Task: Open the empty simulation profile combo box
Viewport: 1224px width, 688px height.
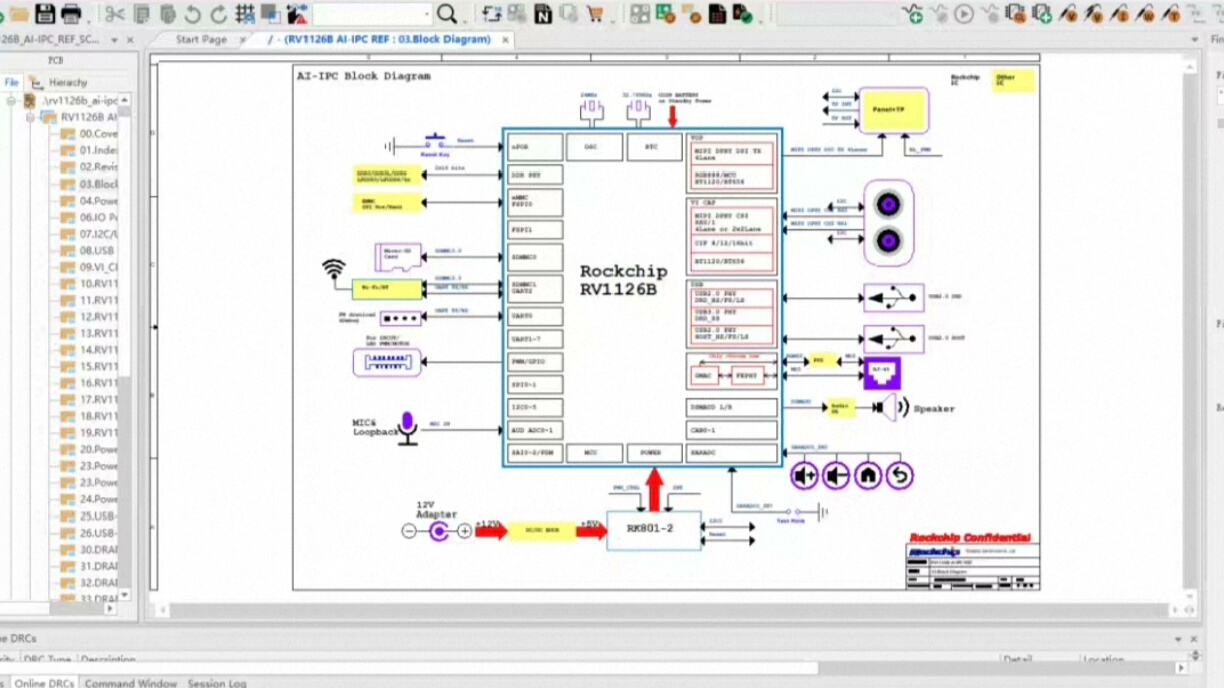Action: [837, 14]
